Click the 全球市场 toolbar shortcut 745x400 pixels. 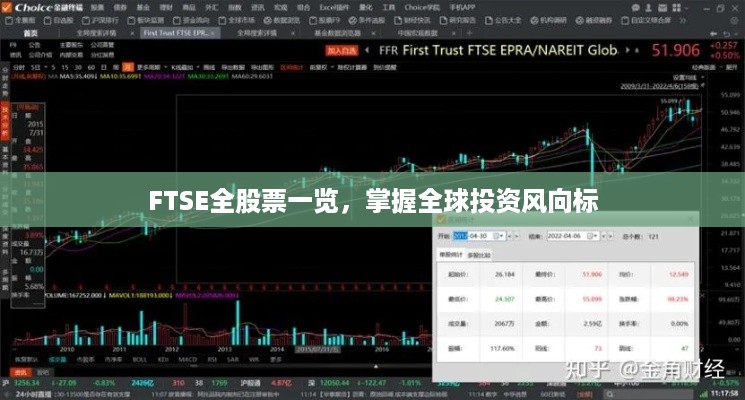[x=237, y=20]
